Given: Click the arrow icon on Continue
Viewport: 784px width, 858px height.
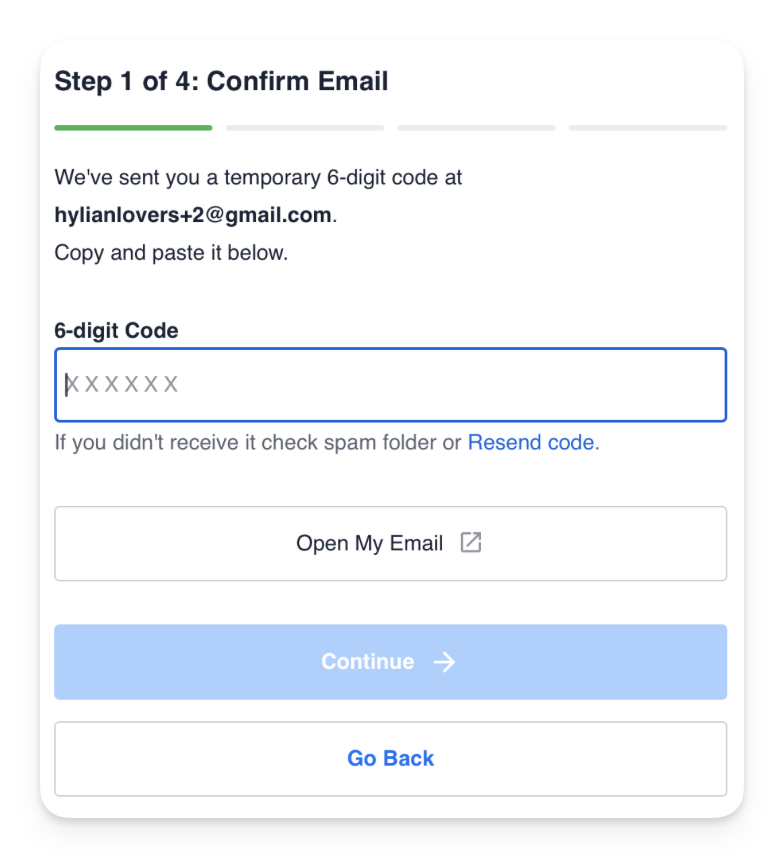Looking at the screenshot, I should click(x=444, y=662).
